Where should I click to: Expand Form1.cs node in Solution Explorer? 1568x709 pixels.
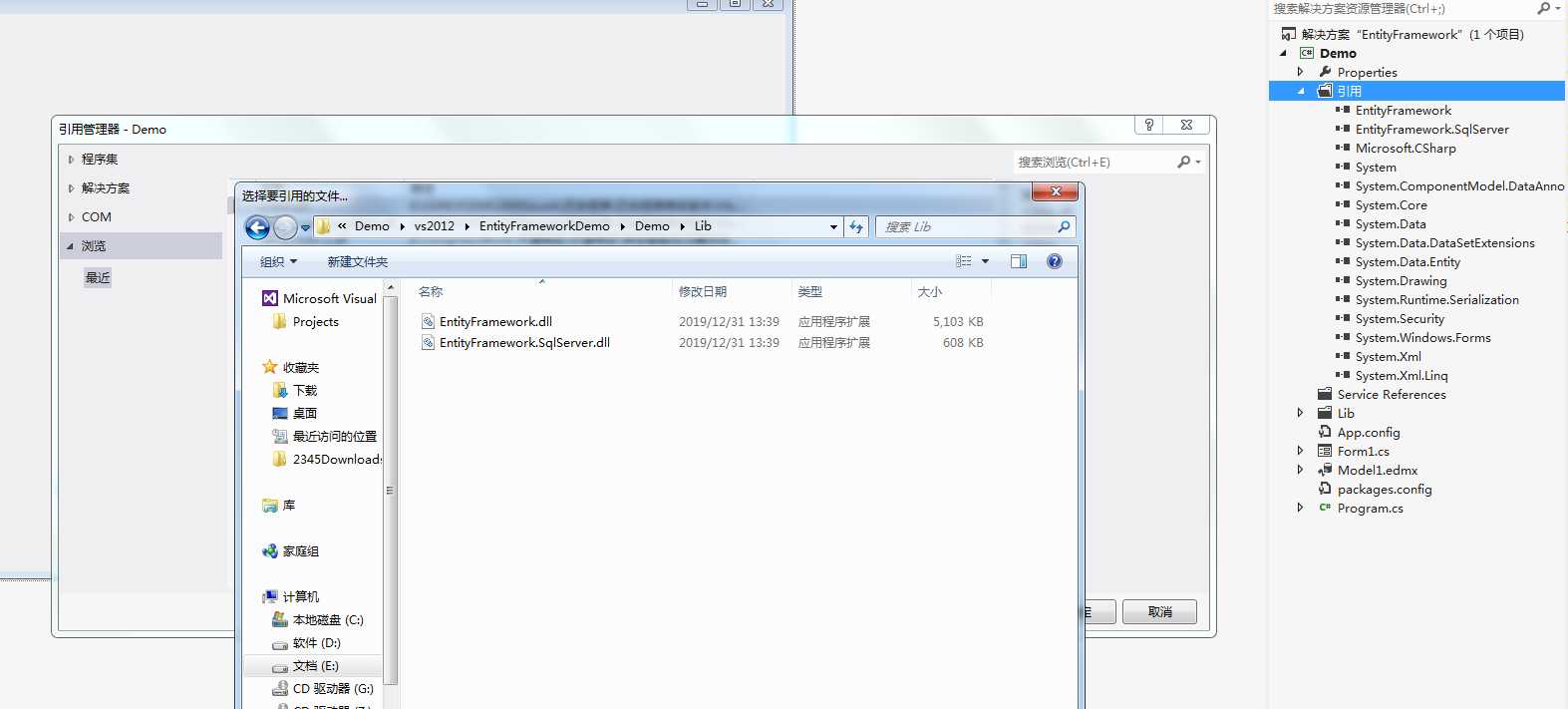[1300, 451]
